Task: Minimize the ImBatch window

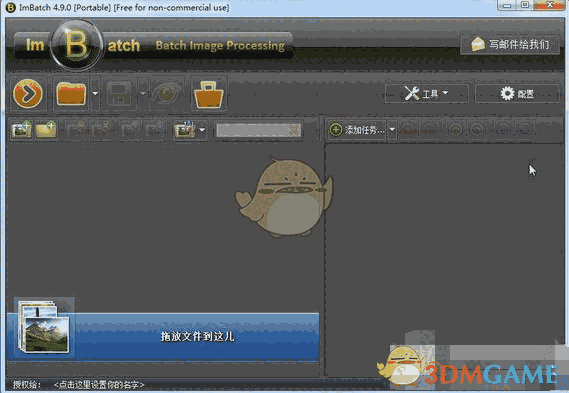Action: (x=507, y=5)
